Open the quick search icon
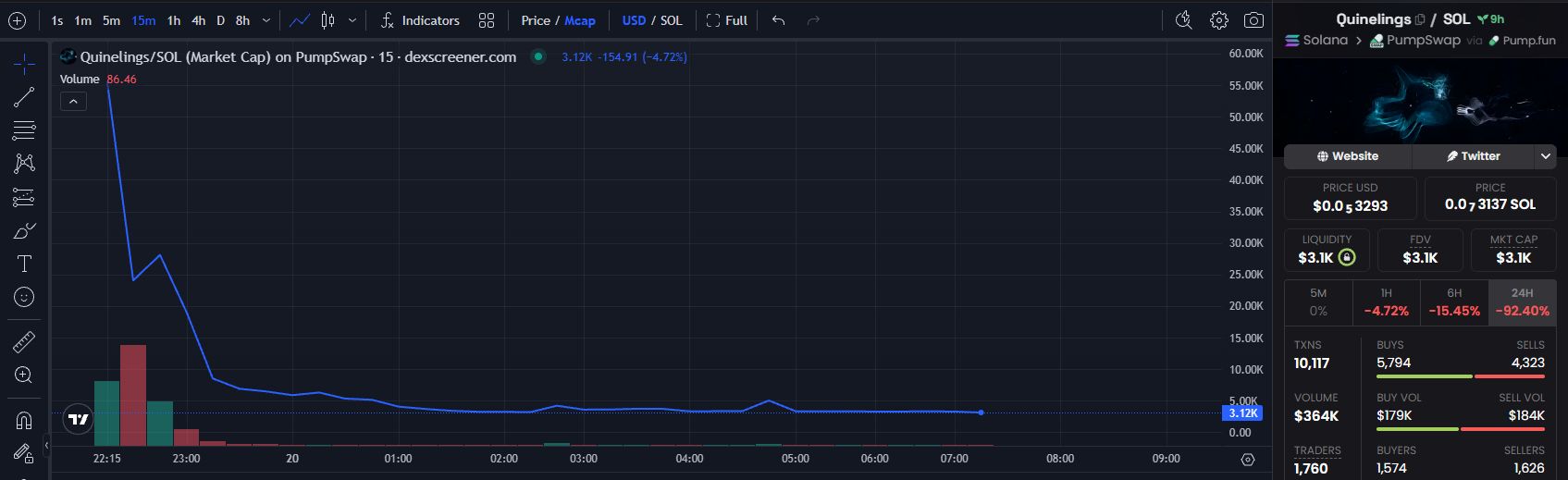The image size is (1568, 480). pos(1183,20)
